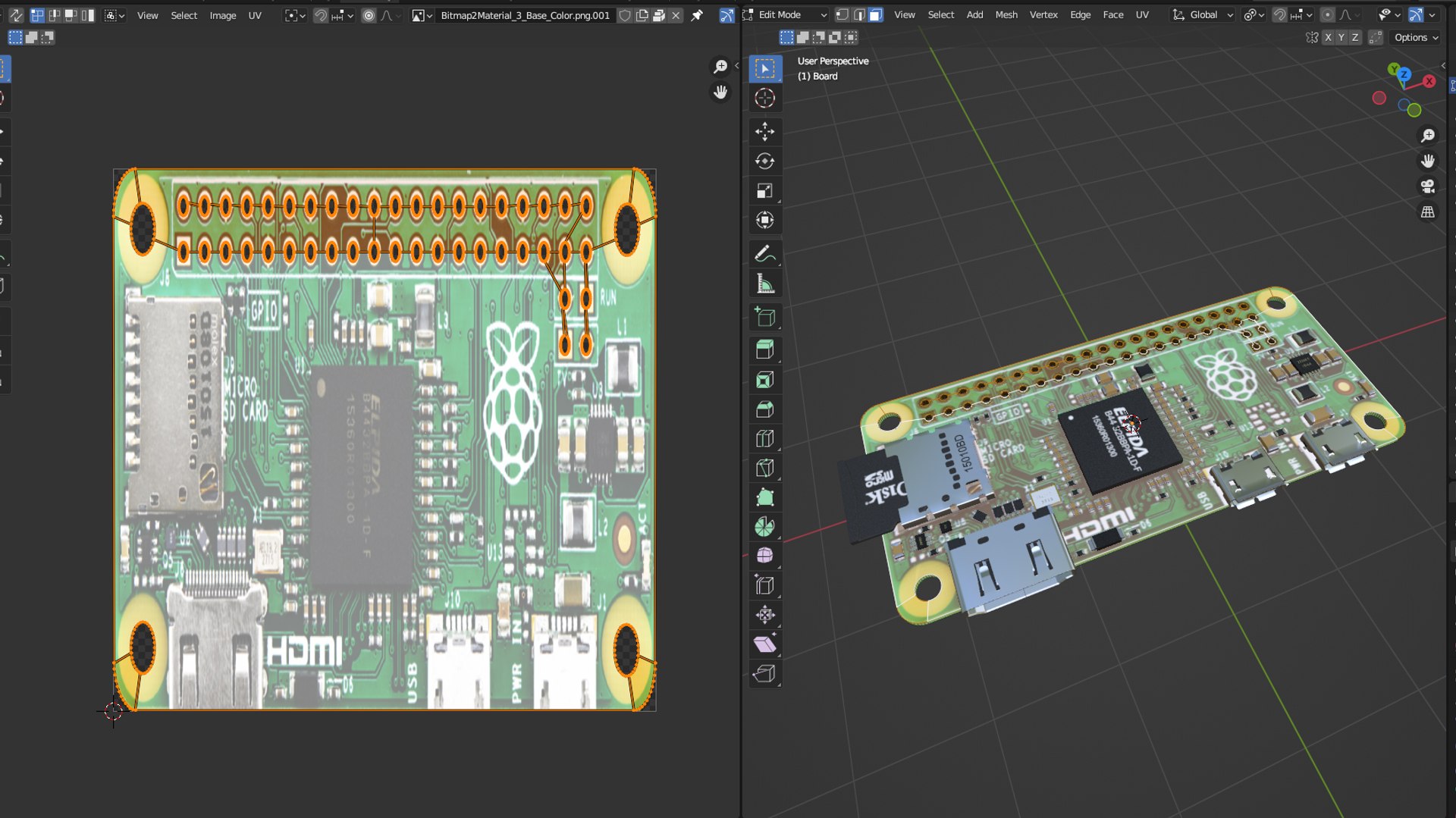Enable edge select mode in 3D viewport
The height and width of the screenshot is (818, 1456).
coord(858,15)
